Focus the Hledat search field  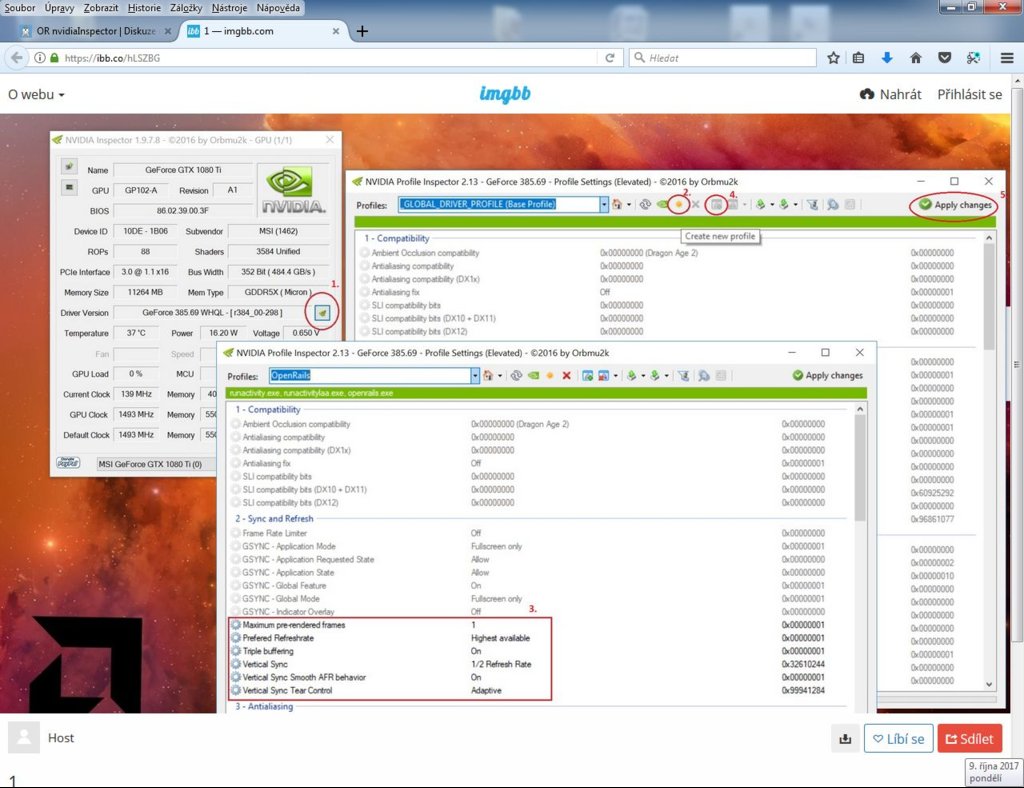[723, 58]
